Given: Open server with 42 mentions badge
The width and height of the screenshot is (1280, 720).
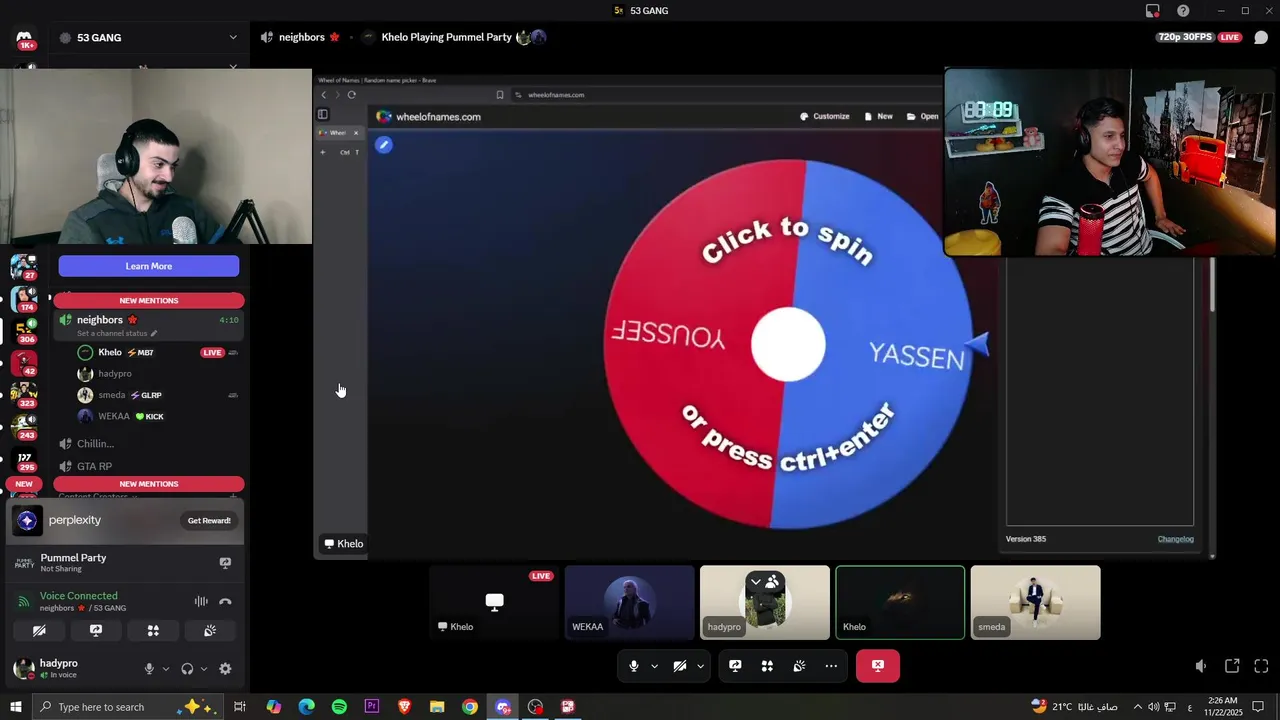Looking at the screenshot, I should pos(23,362).
